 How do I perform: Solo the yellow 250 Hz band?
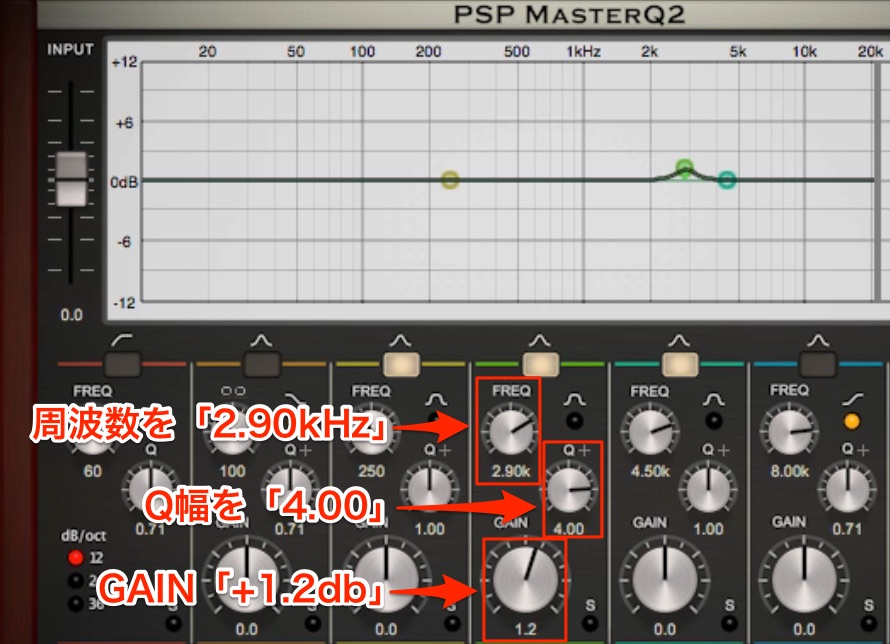coord(452,624)
